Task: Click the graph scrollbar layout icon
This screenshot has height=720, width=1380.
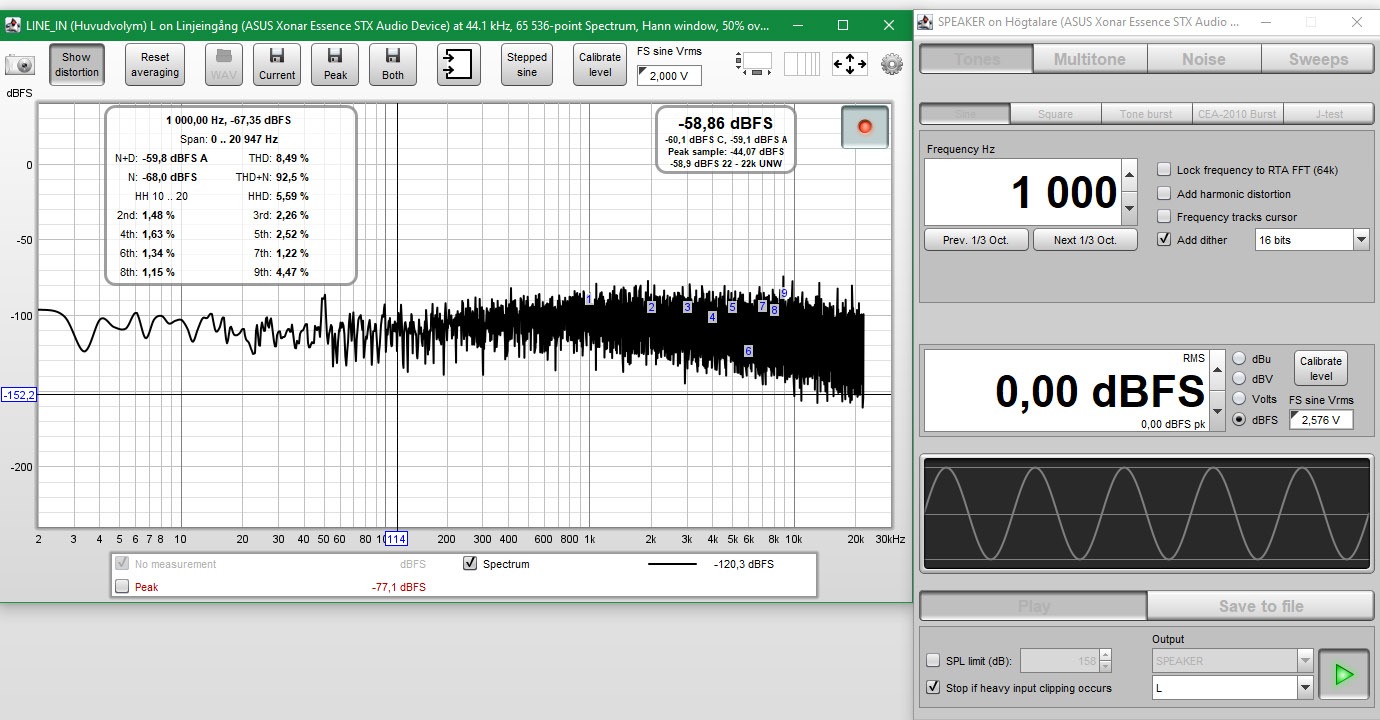Action: (x=753, y=65)
